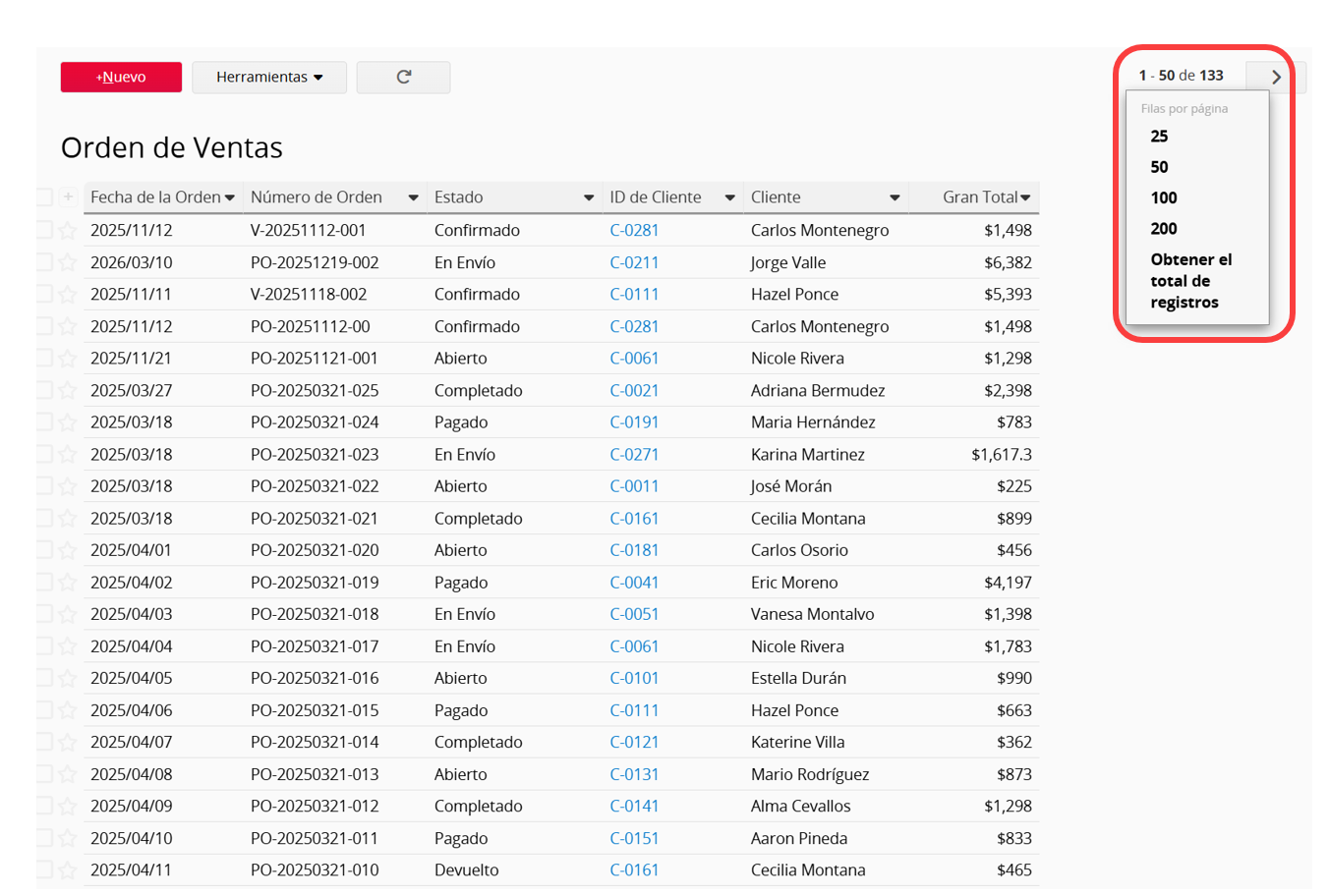Click the +Nuevo button

point(121,77)
